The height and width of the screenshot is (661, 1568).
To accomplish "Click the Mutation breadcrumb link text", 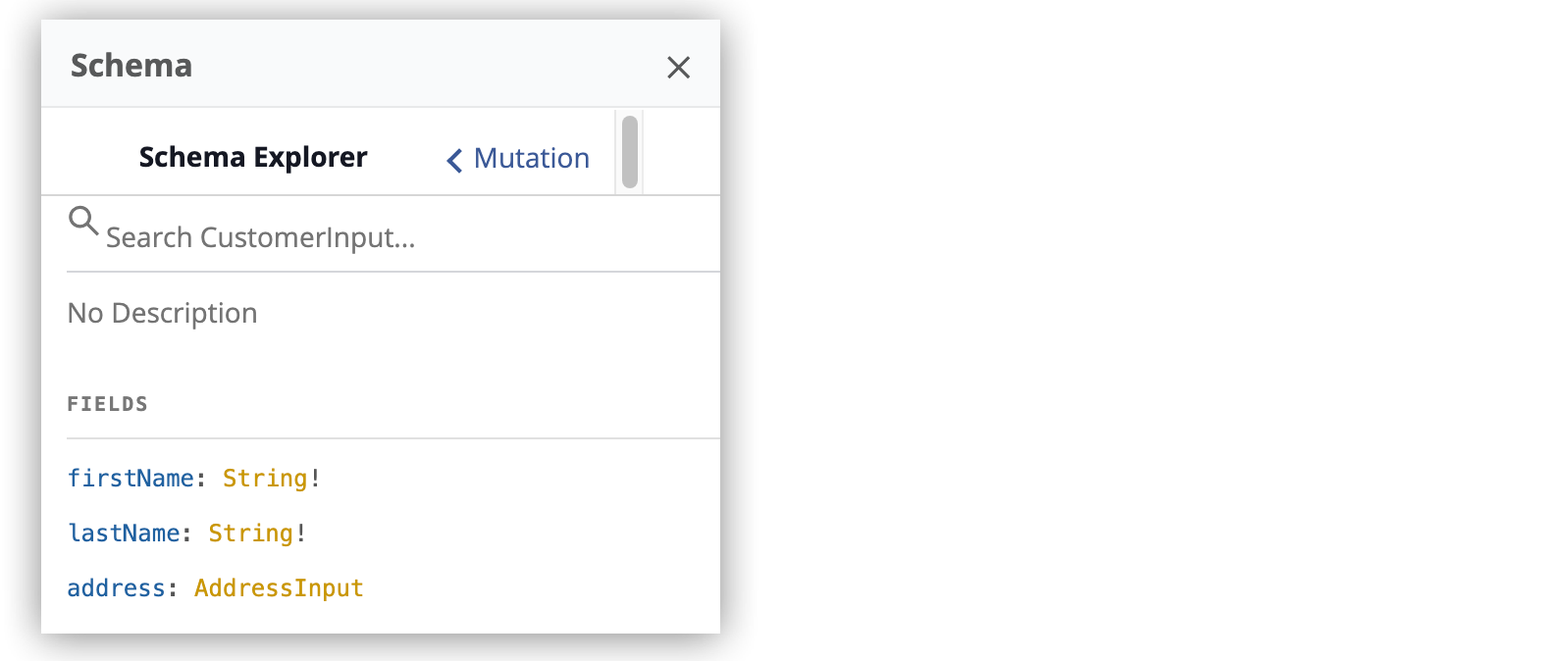I will tap(530, 158).
